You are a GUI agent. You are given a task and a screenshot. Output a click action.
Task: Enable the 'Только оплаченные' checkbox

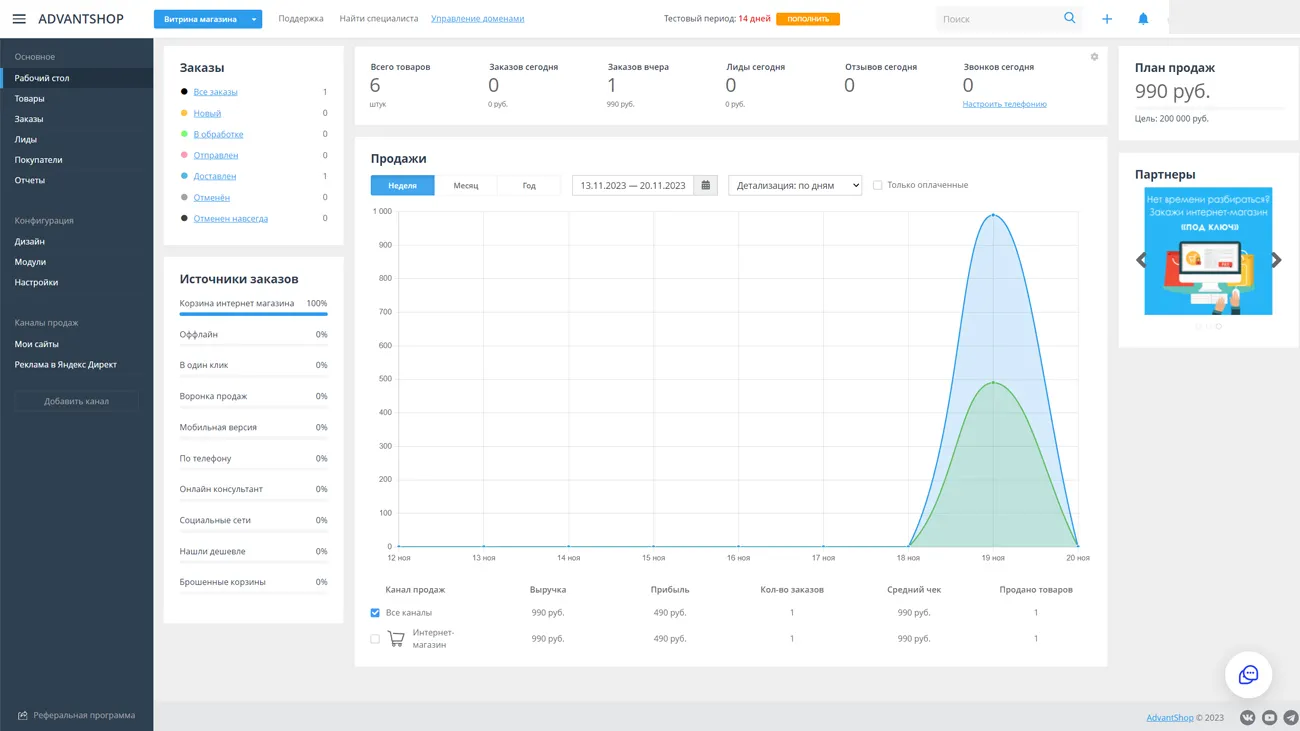878,185
